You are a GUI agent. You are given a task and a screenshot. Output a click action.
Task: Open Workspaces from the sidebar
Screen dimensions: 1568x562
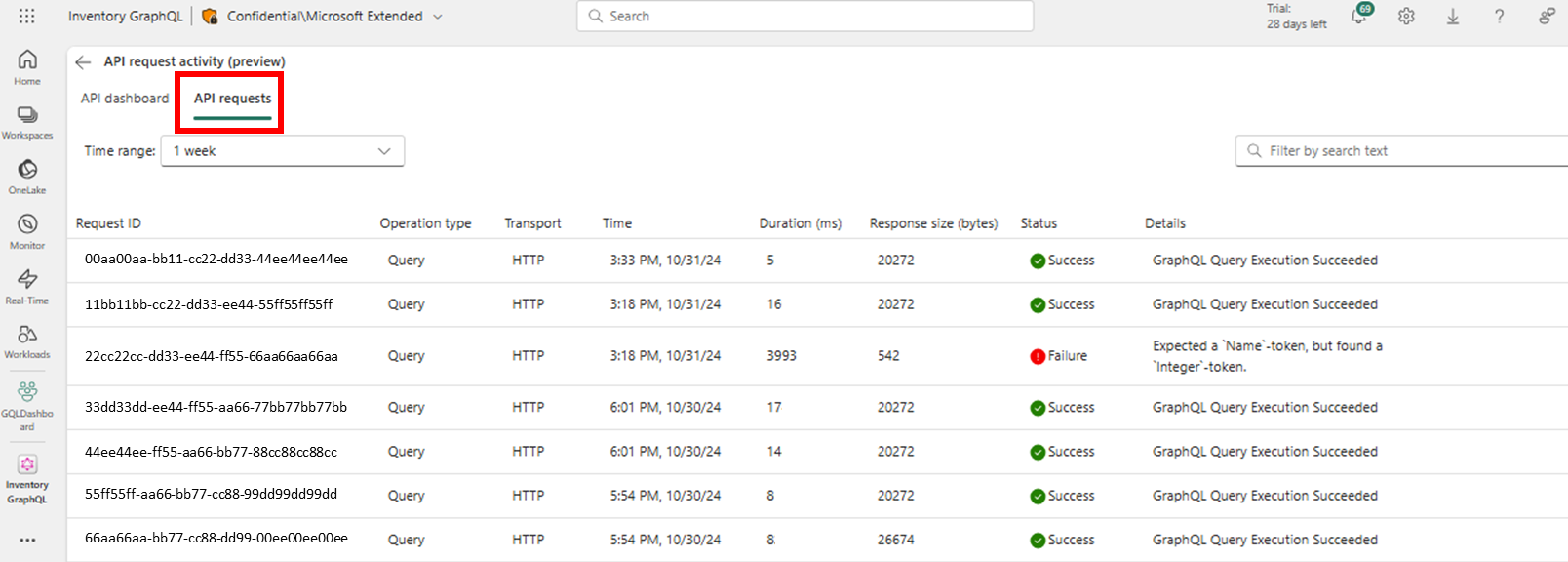[27, 122]
